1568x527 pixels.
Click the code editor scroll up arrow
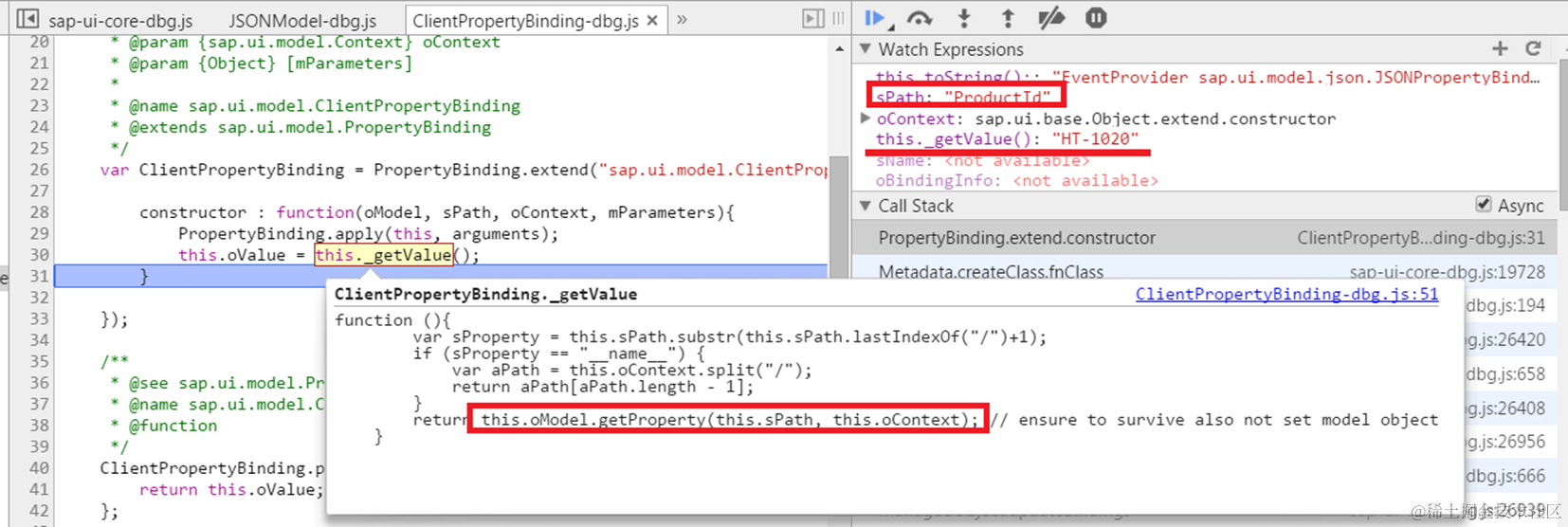[x=839, y=47]
